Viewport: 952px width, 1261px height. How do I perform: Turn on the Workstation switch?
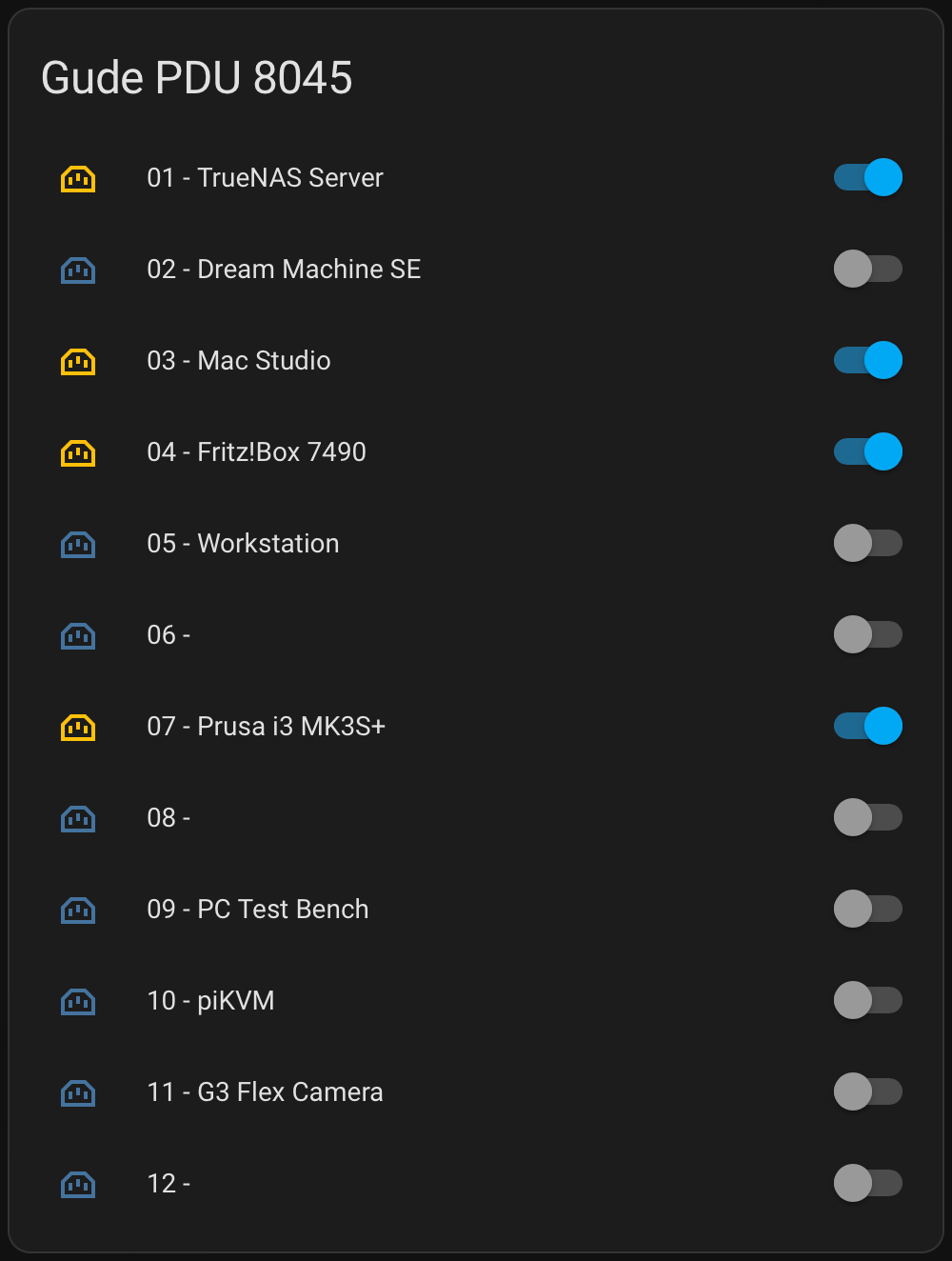tap(867, 543)
